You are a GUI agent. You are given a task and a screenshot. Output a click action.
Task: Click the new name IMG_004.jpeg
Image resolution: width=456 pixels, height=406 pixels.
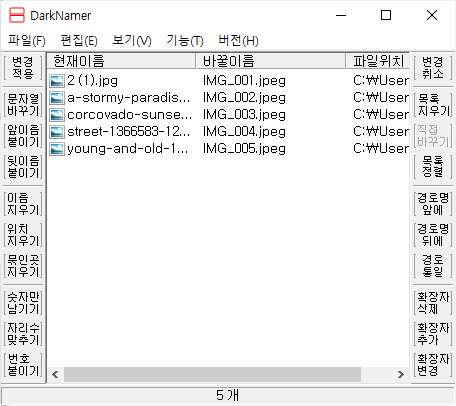[x=244, y=132]
